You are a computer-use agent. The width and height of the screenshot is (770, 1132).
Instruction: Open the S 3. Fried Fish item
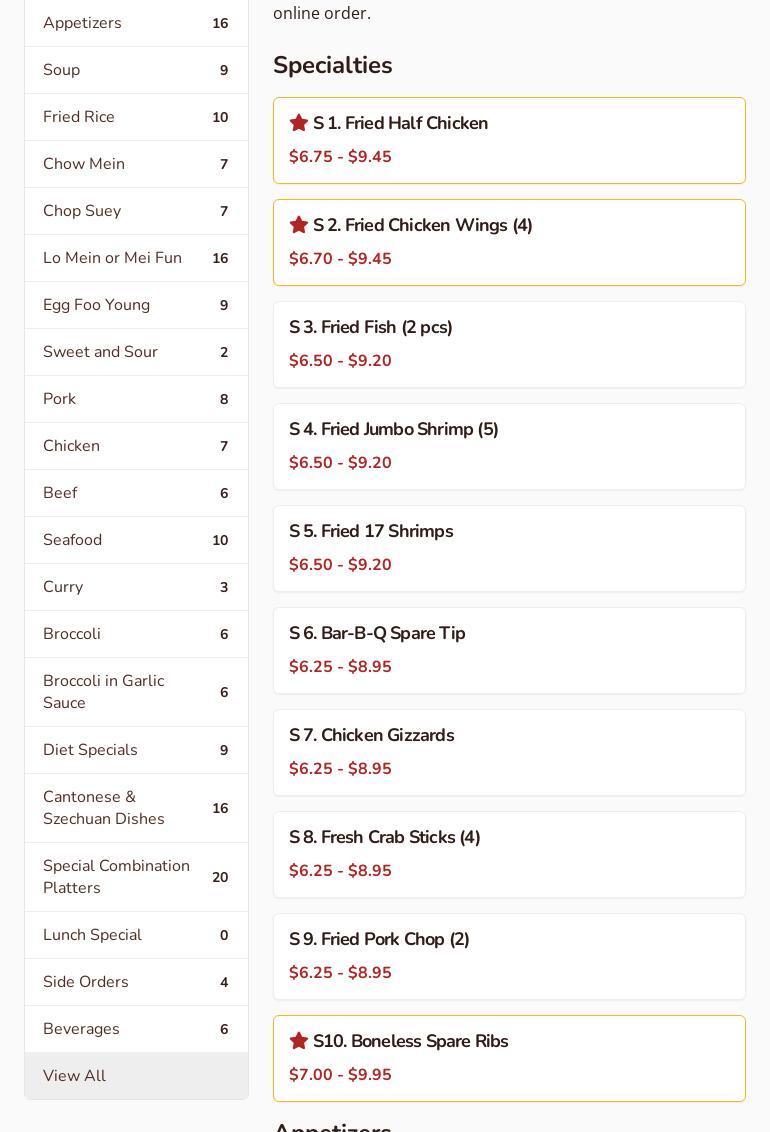[508, 344]
